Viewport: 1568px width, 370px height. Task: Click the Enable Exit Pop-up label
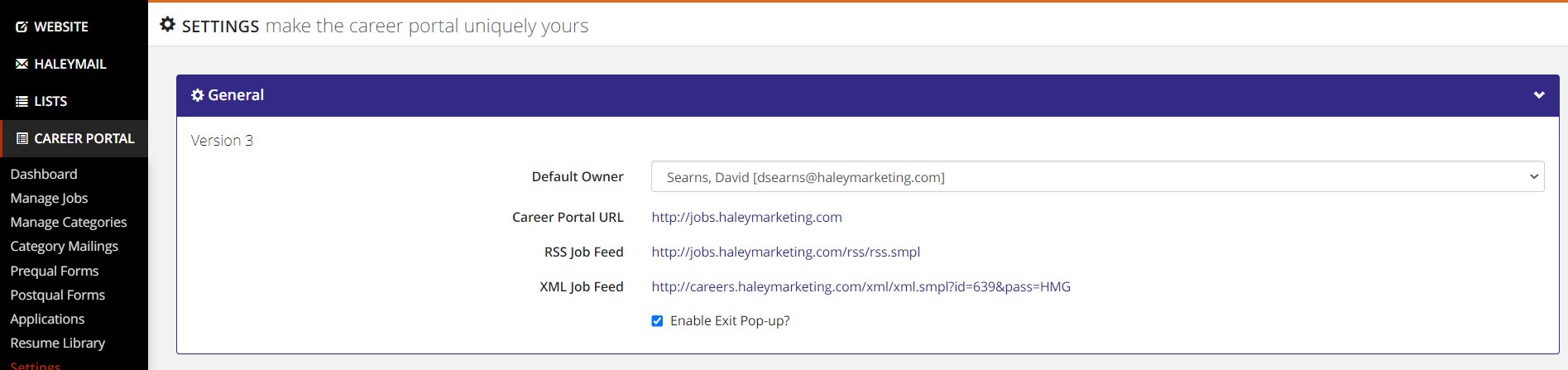pos(730,320)
